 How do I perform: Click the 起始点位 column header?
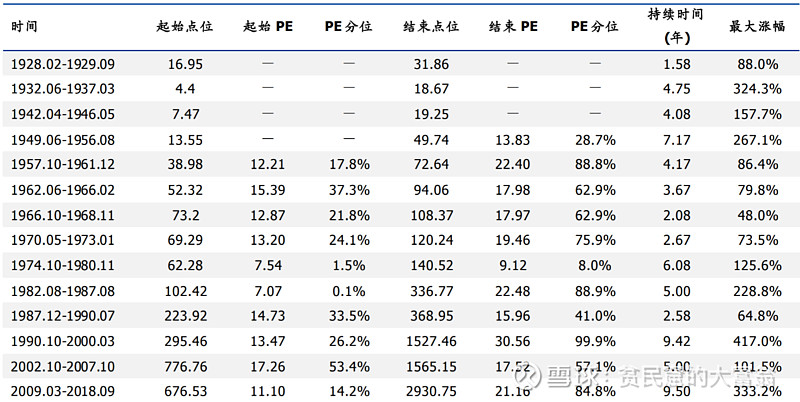185,26
